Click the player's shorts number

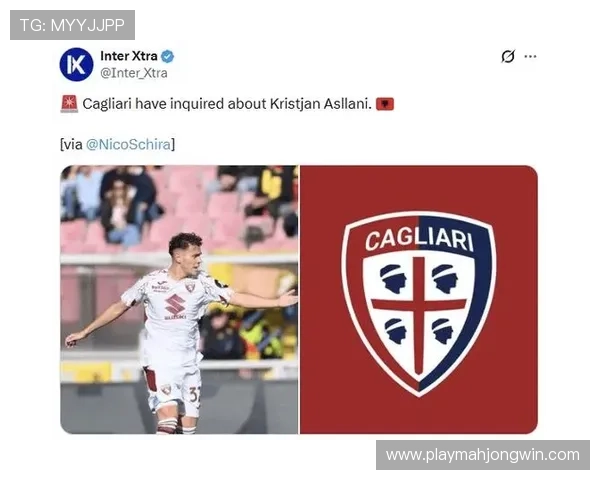coord(194,394)
